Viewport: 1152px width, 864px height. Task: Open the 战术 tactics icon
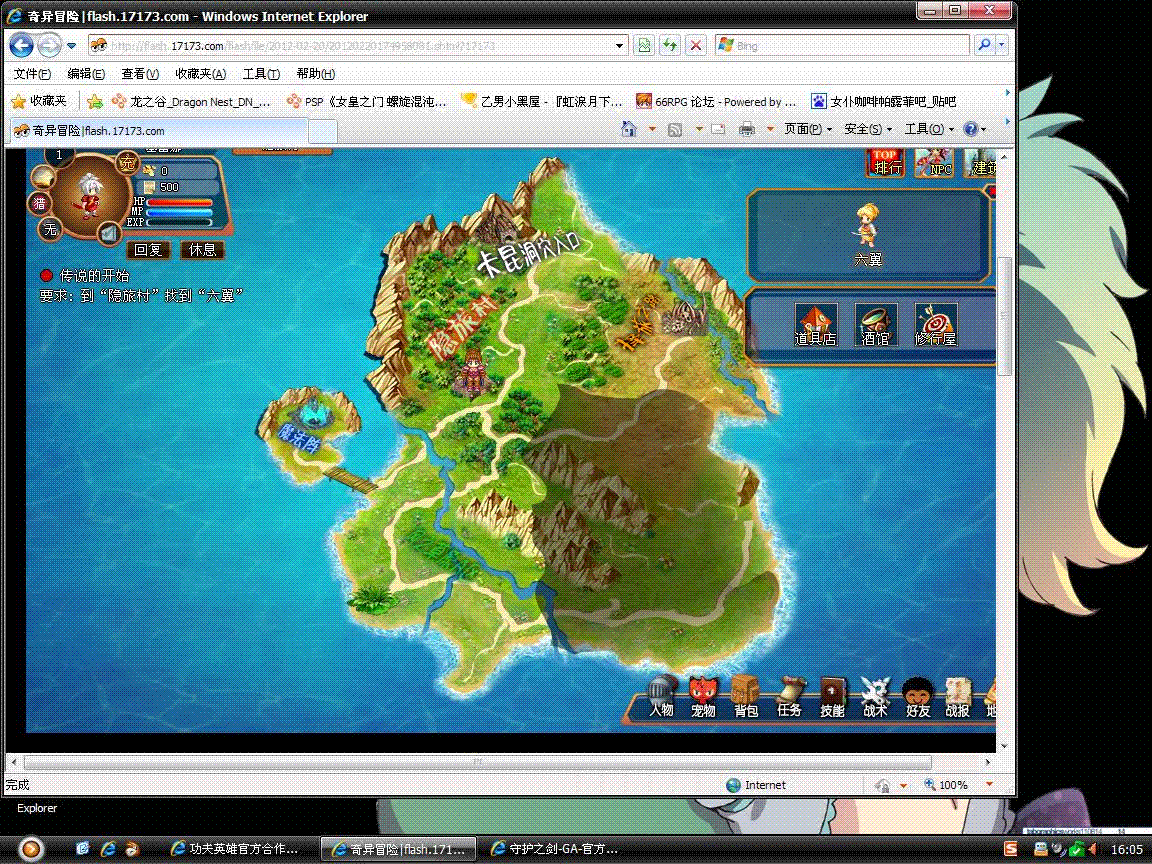875,697
